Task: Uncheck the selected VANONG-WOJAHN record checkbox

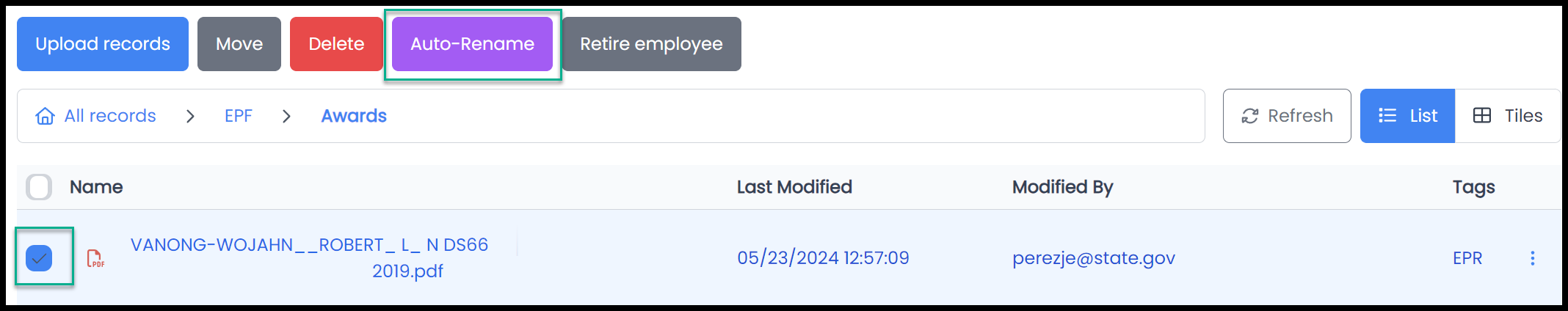Action: point(39,258)
